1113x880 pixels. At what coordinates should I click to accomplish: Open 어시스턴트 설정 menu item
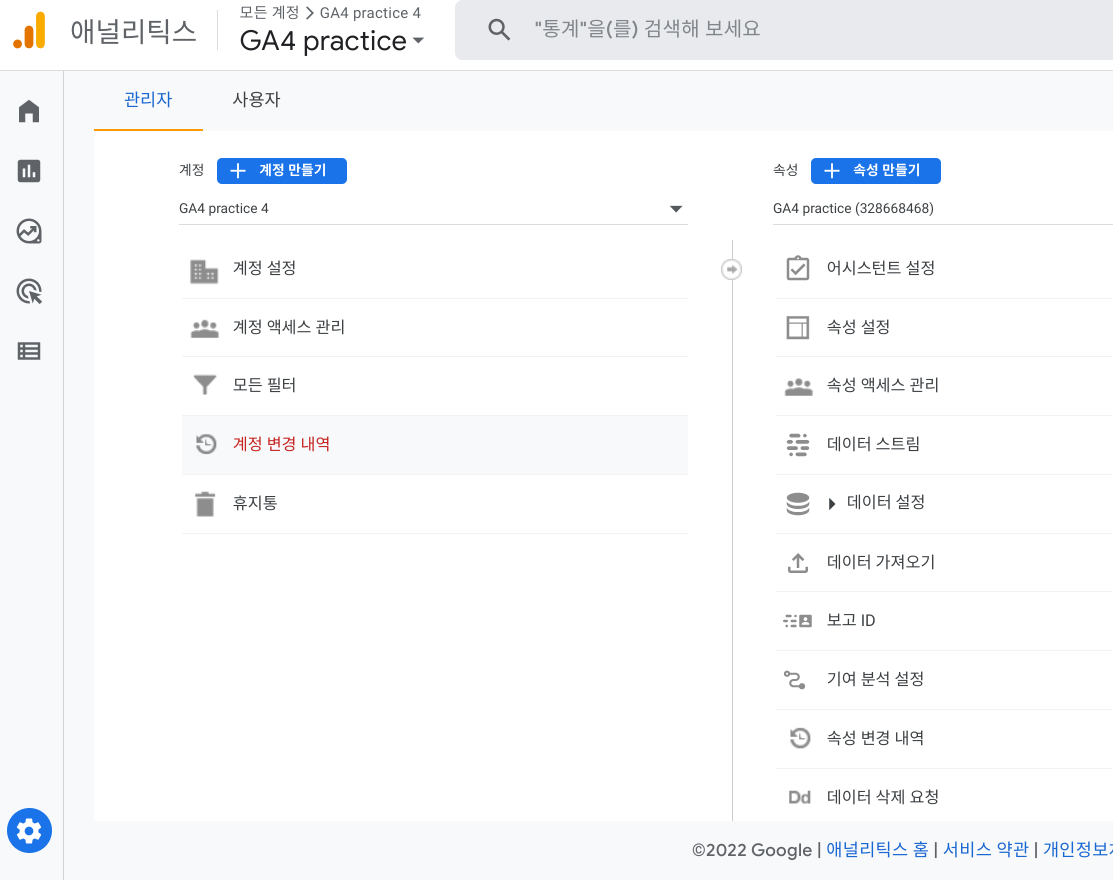click(x=944, y=269)
